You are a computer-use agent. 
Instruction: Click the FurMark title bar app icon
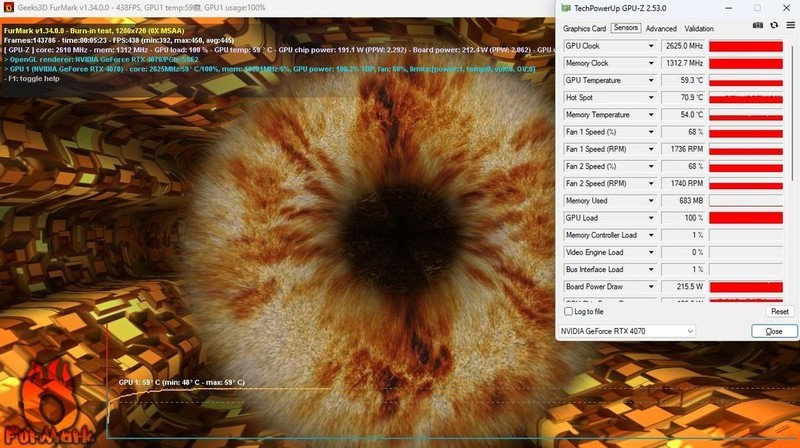[x=7, y=7]
